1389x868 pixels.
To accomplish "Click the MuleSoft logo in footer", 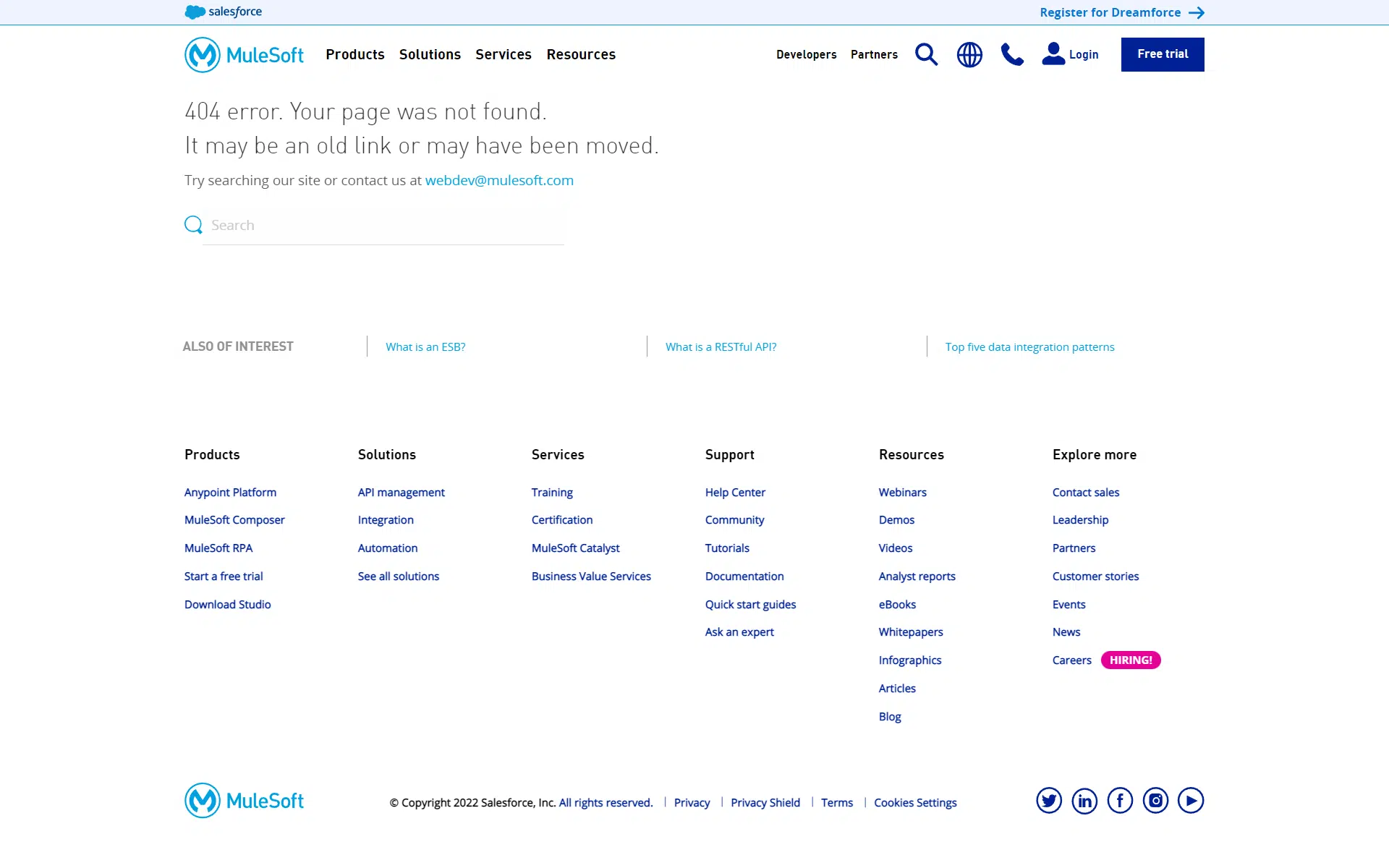I will click(244, 800).
